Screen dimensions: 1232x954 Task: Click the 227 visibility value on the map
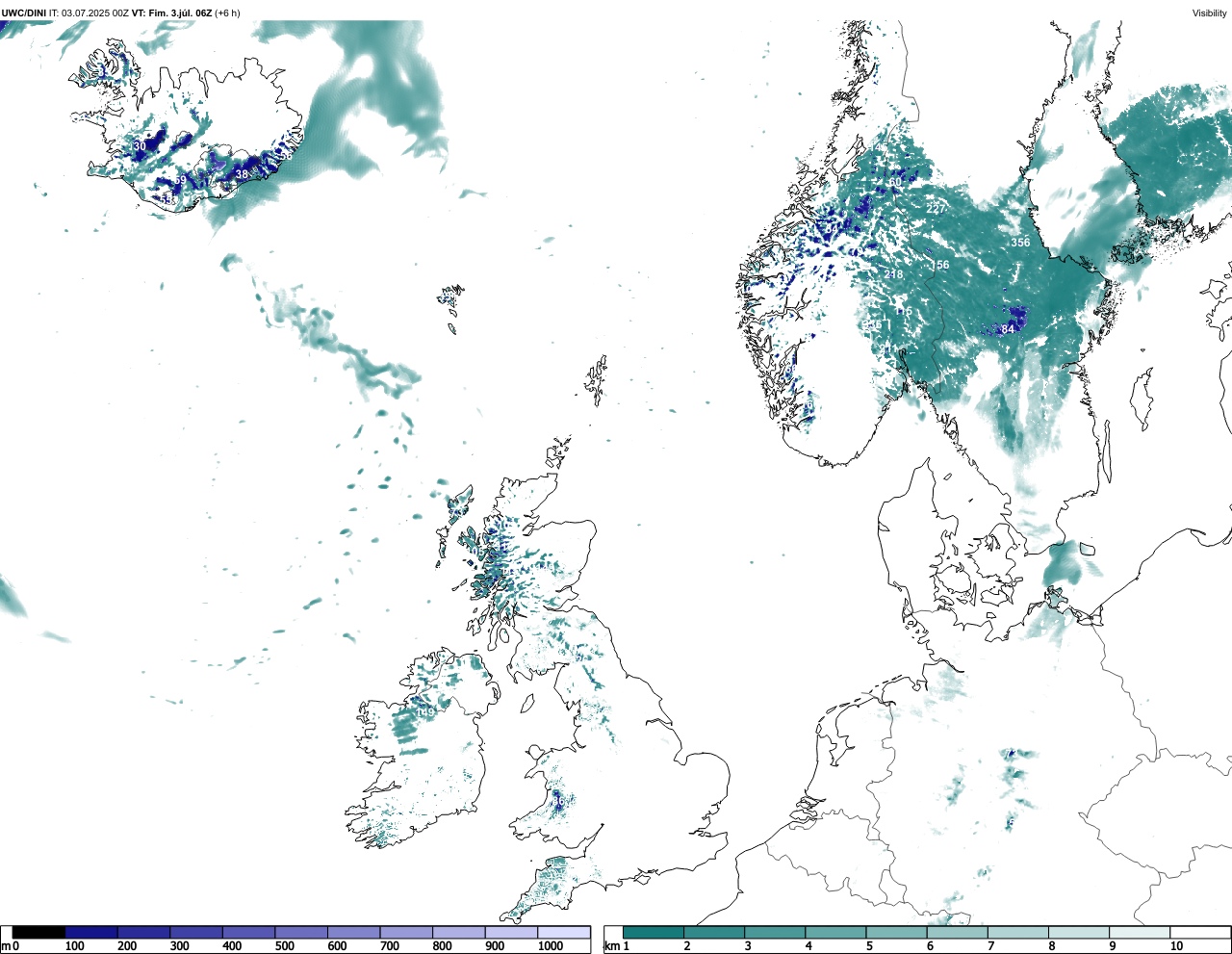935,209
